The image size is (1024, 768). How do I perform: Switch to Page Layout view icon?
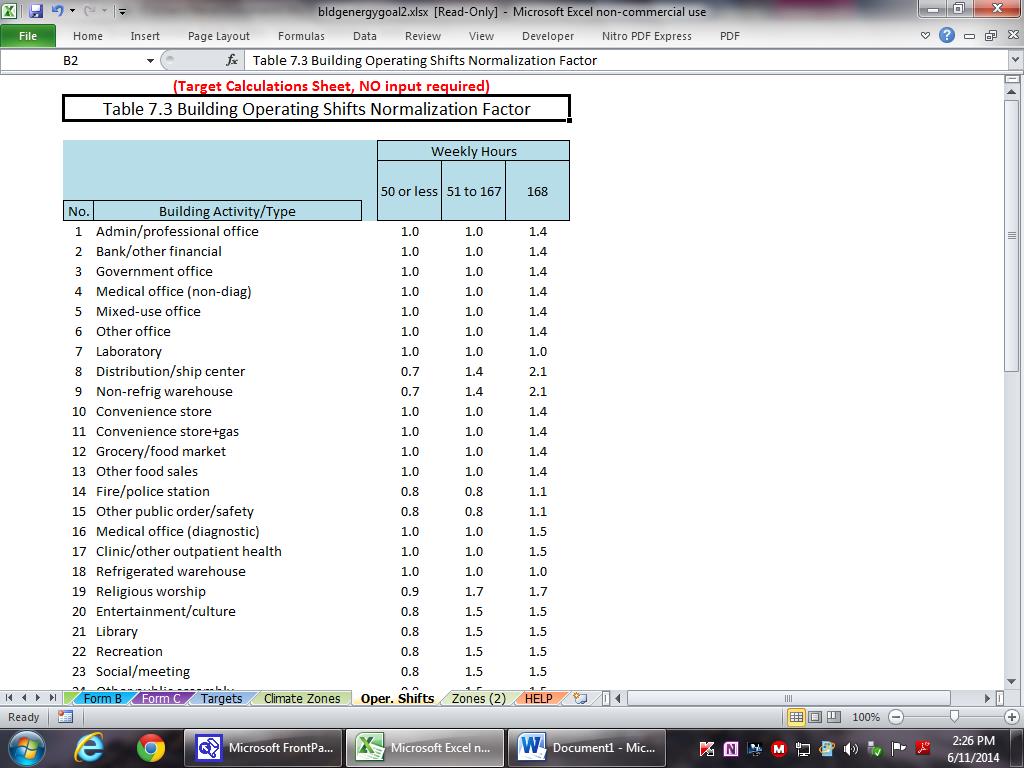tap(815, 717)
